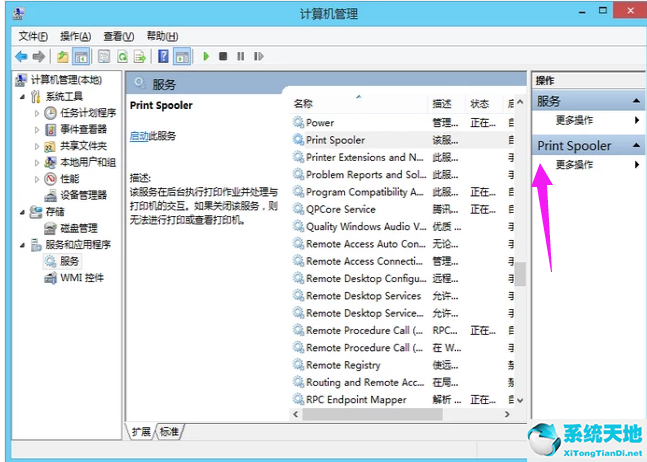Select Device Manager (设备管理器) icon
647x462 pixels.
tap(50, 195)
